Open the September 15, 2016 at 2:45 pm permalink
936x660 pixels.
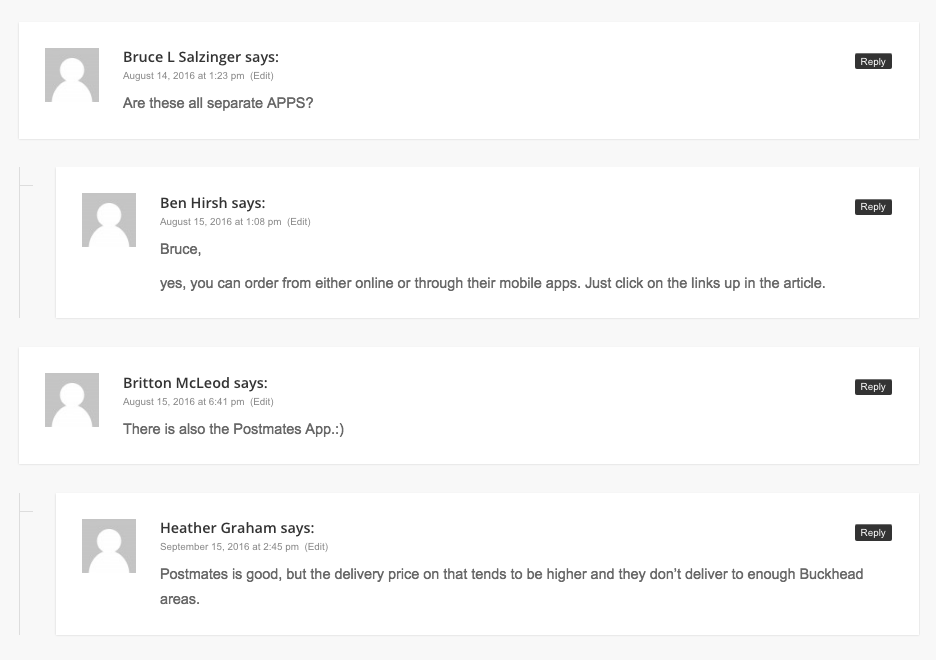(x=229, y=547)
